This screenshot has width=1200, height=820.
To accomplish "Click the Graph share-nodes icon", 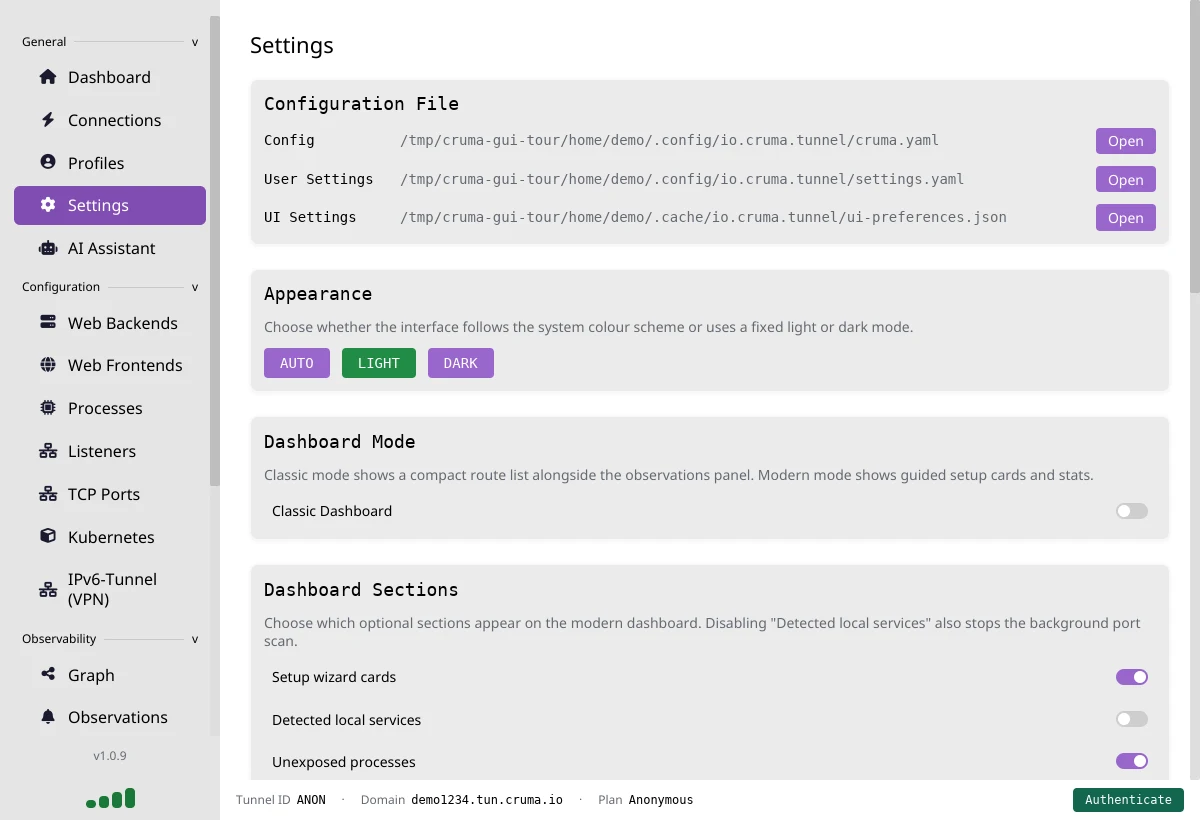I will tap(48, 675).
